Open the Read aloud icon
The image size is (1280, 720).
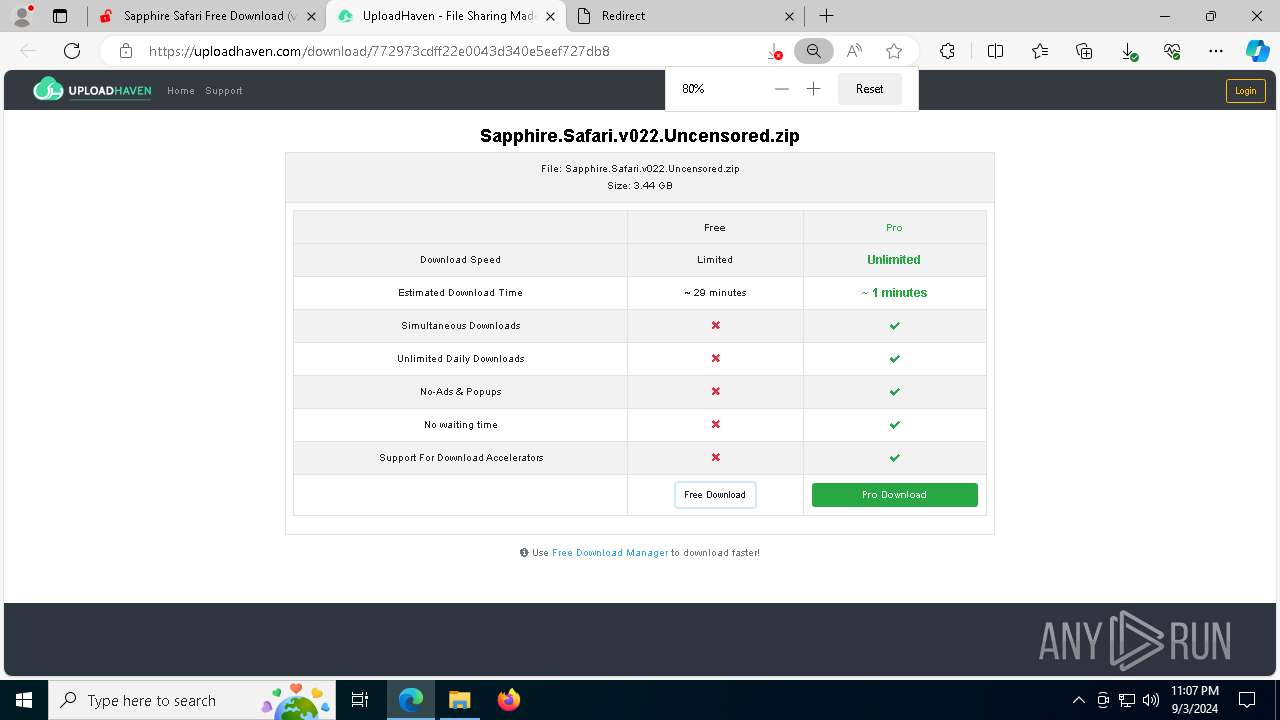point(854,51)
